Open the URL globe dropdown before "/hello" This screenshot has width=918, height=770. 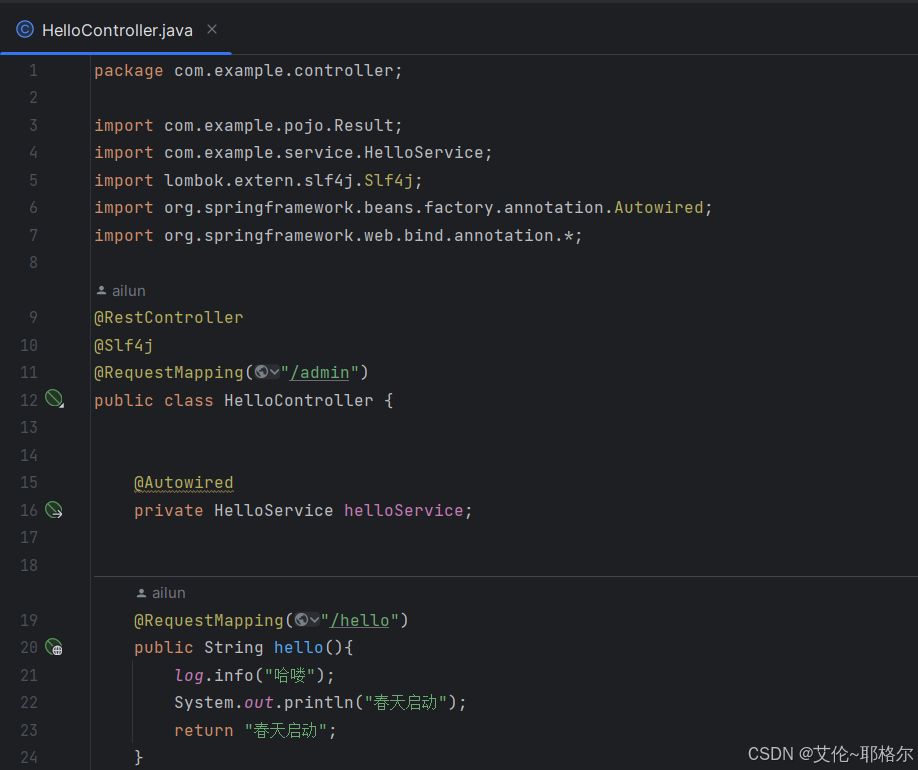(307, 620)
